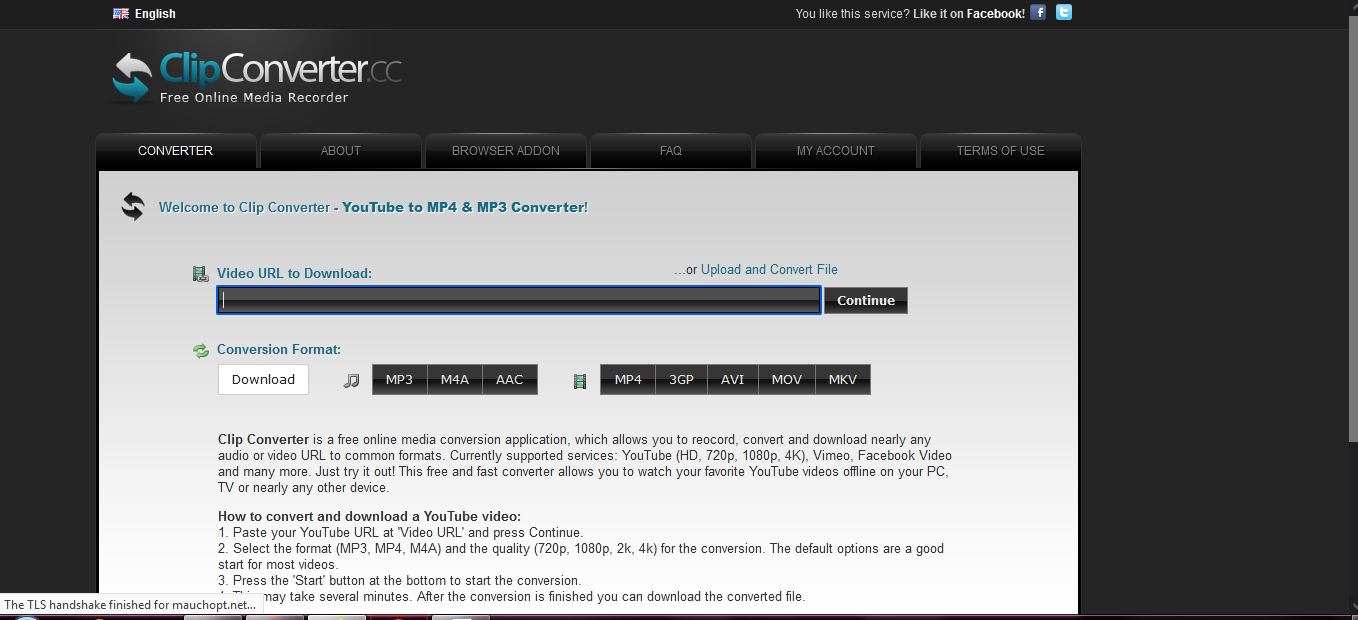This screenshot has height=620, width=1358.
Task: Choose MOV conversion format
Action: tap(787, 380)
